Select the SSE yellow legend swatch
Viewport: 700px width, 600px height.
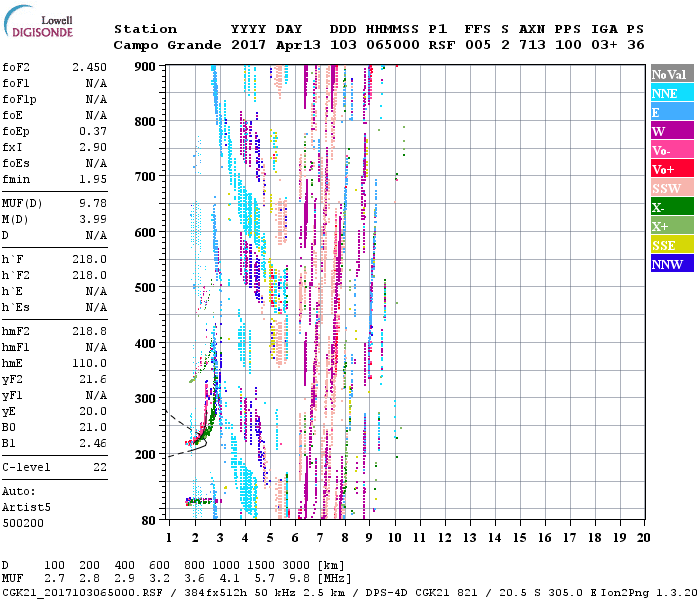(x=671, y=245)
